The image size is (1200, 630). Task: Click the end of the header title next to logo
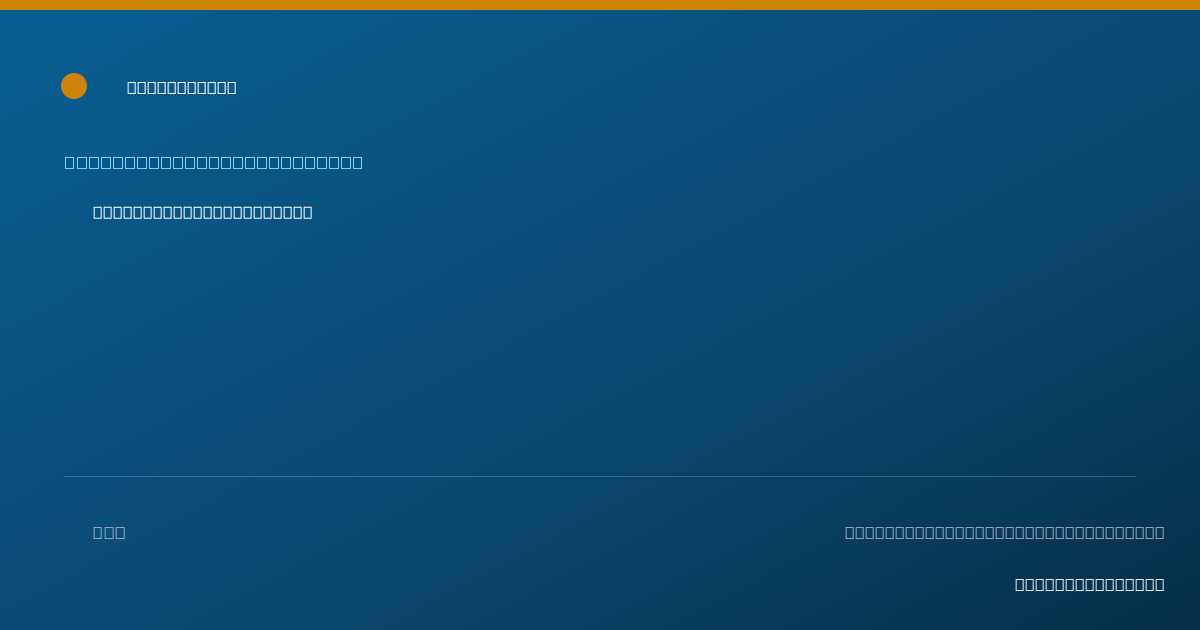[x=231, y=88]
